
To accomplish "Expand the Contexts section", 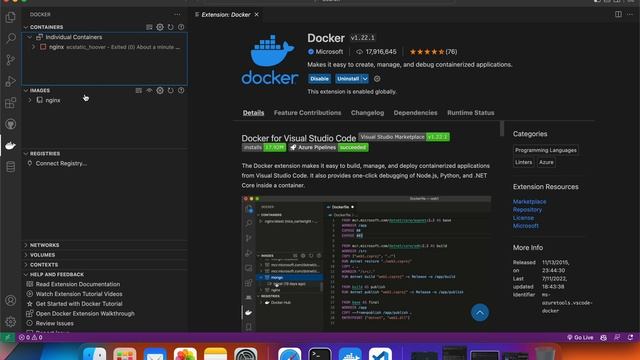I will point(26,264).
